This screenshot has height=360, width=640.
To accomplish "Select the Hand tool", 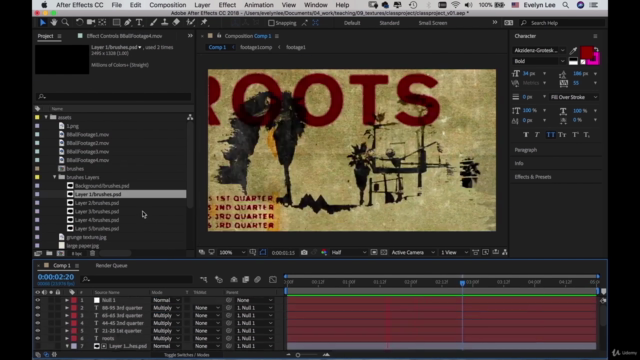I will pyautogui.click(x=53, y=23).
